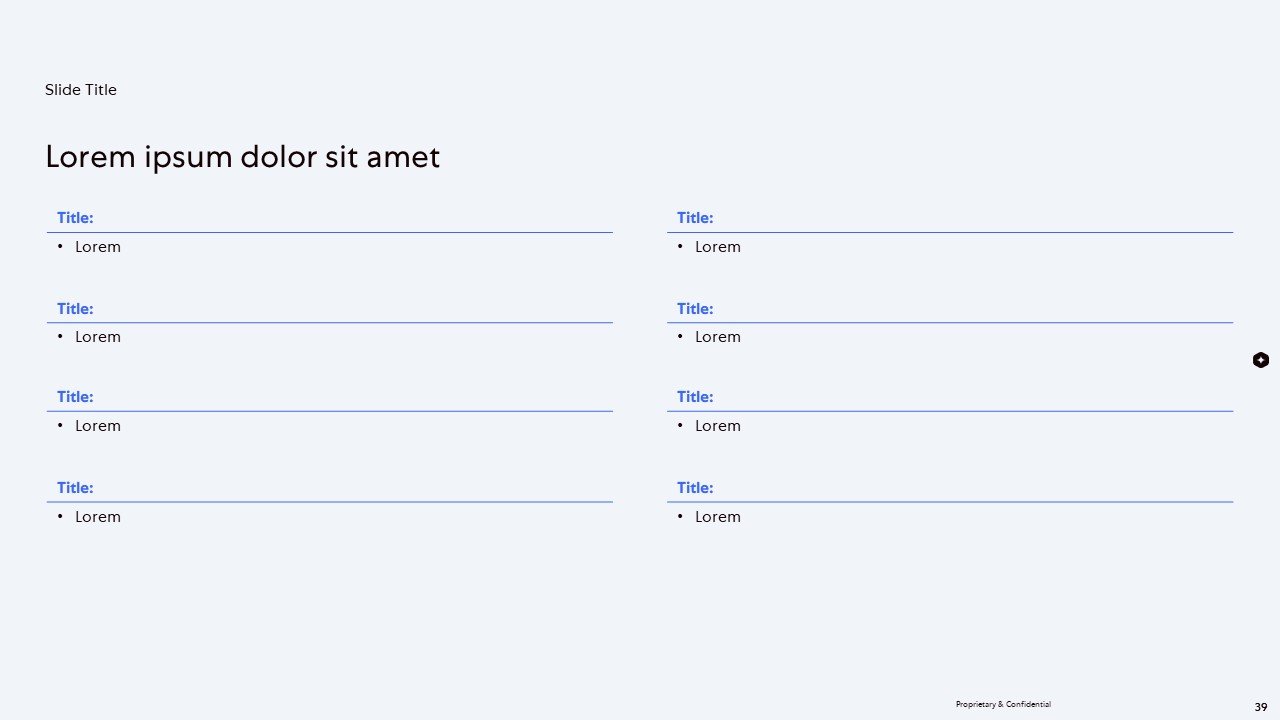Select first 'Lorem' bullet in right column
Image resolution: width=1280 pixels, height=720 pixels.
pos(718,247)
